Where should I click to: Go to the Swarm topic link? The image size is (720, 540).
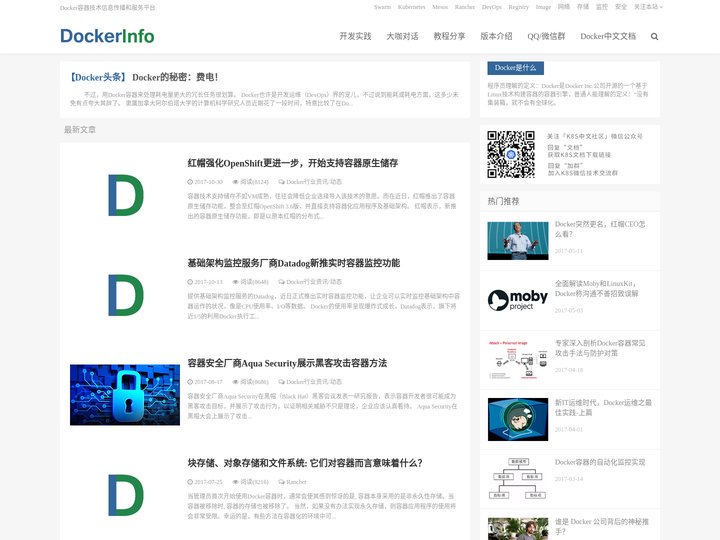382,7
